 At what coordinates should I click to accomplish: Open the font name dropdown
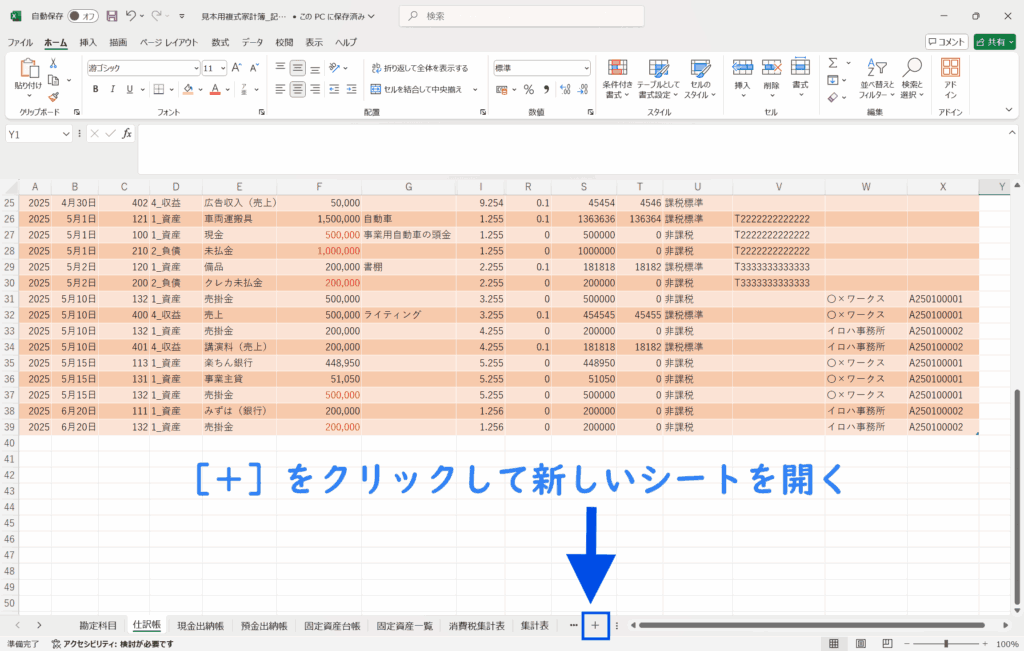point(195,68)
